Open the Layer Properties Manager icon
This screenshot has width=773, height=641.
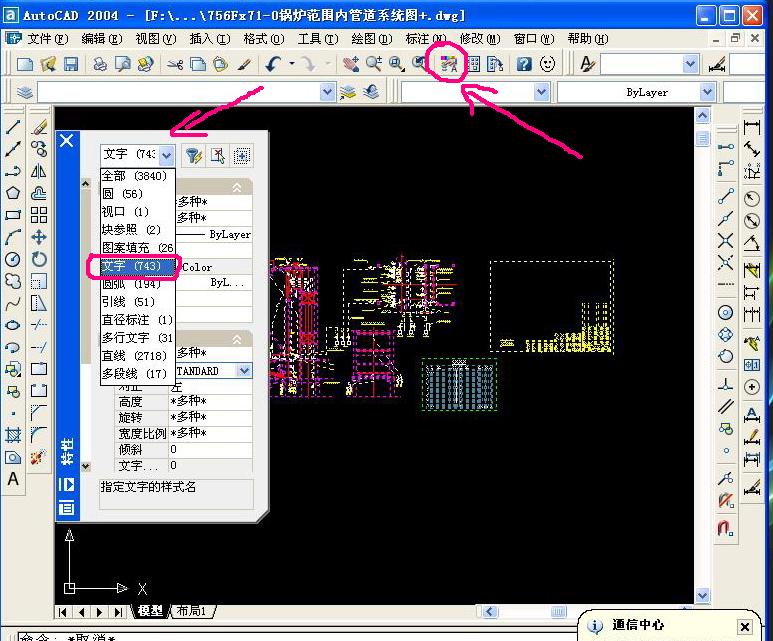[x=24, y=92]
